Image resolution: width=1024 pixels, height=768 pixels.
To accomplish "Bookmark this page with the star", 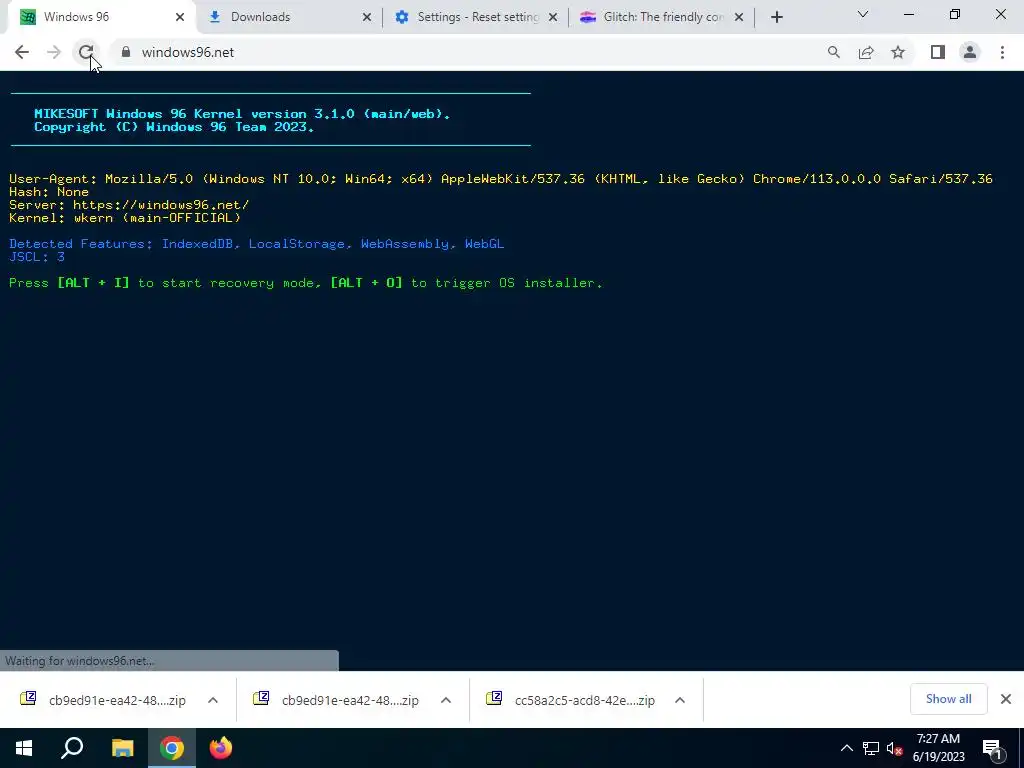I will click(898, 52).
